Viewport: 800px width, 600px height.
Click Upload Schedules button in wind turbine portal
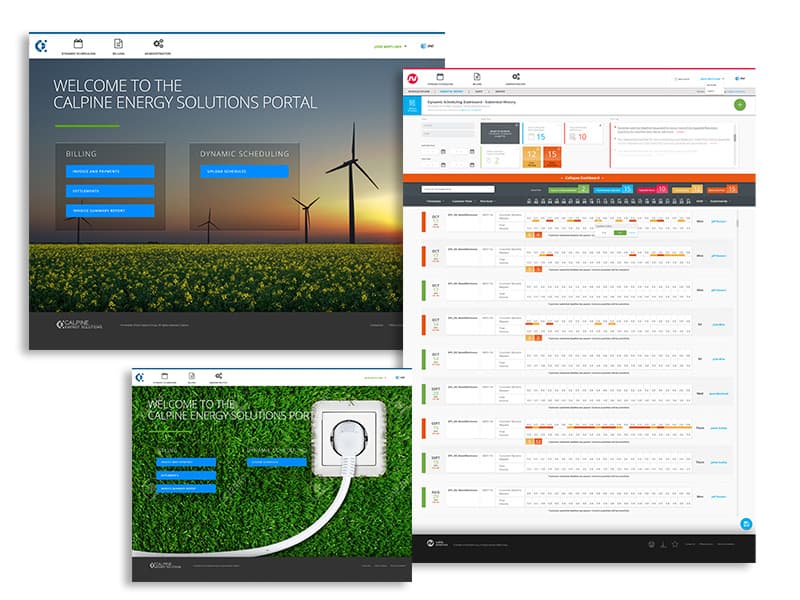point(243,171)
